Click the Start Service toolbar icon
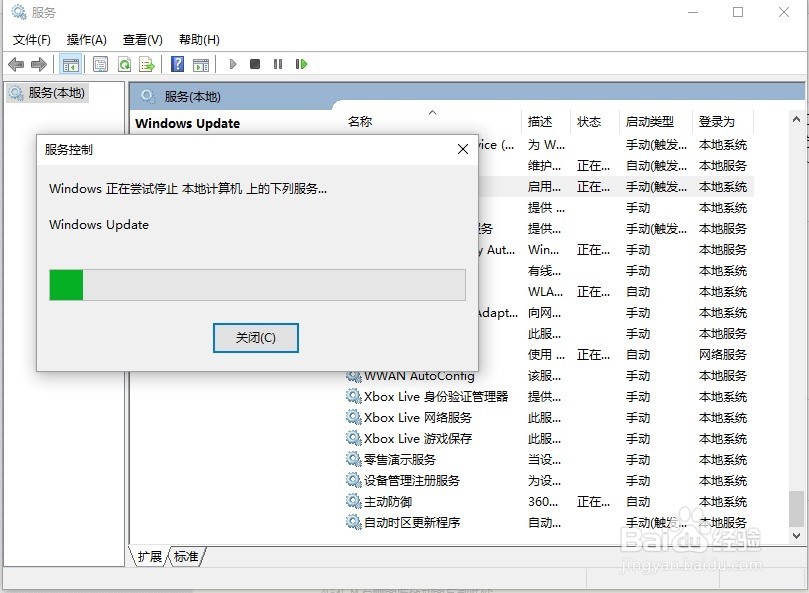Screen dimensions: 809x593 [233, 63]
